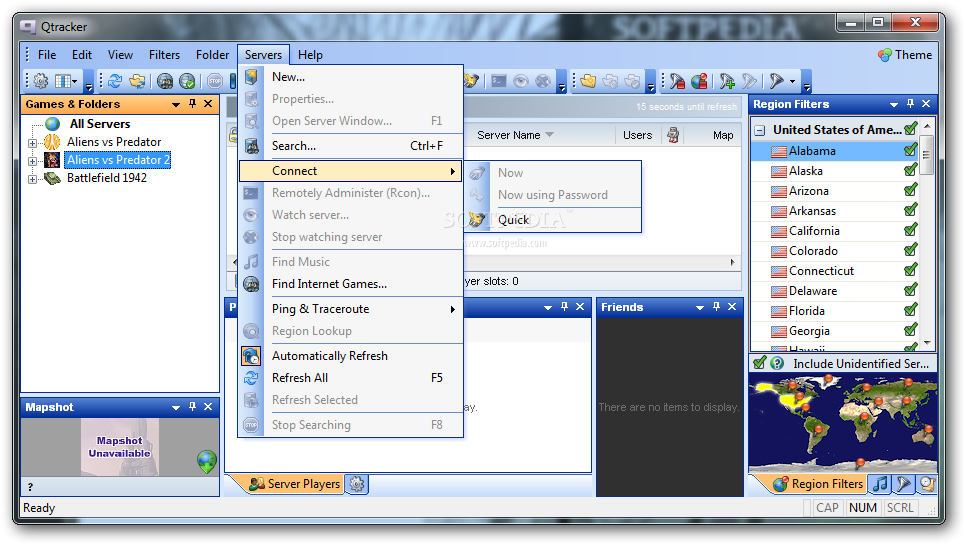The width and height of the screenshot is (966, 545).
Task: Close the Games & Folders panel
Action: (x=208, y=104)
